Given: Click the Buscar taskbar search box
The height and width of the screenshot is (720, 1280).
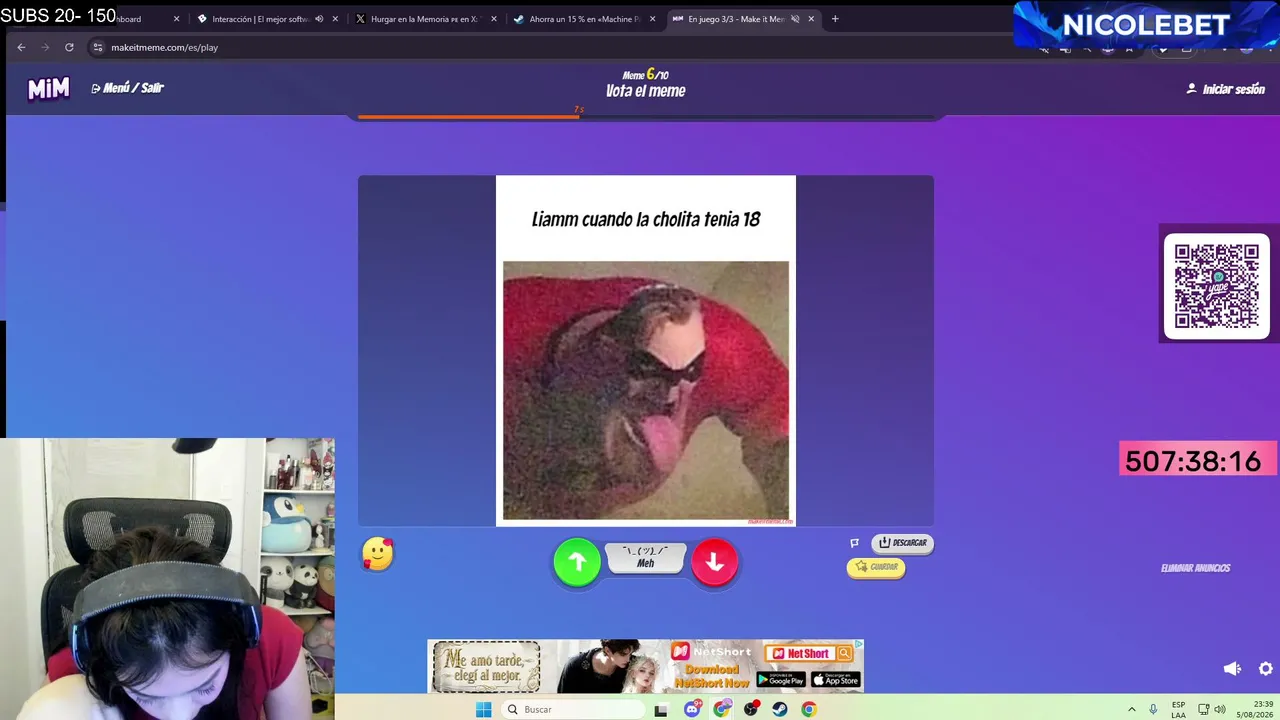Looking at the screenshot, I should tap(573, 709).
